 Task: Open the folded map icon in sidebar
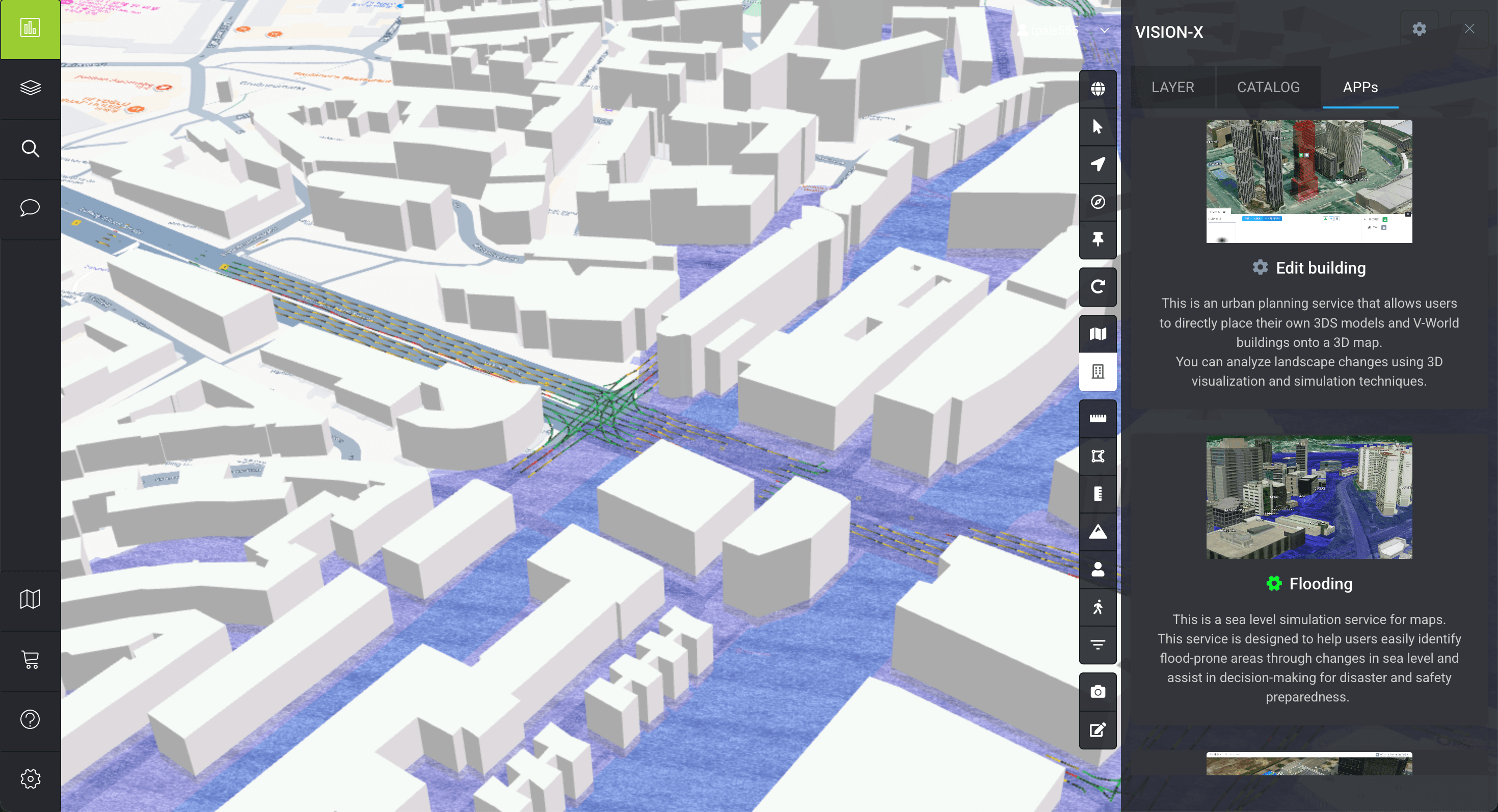point(30,599)
